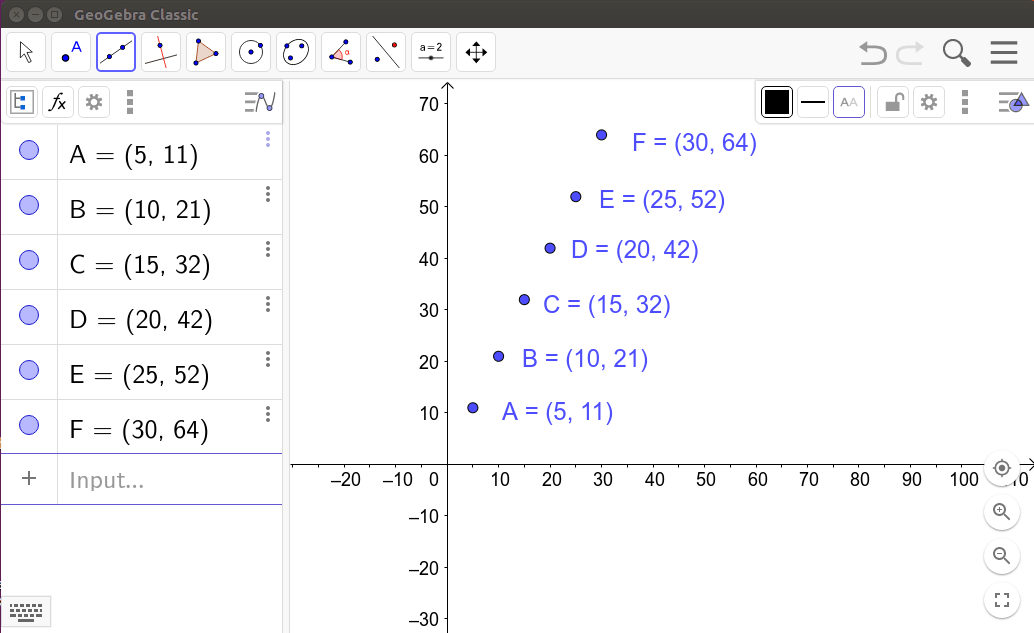
Task: Open the Slider tool menu
Action: pyautogui.click(x=431, y=52)
